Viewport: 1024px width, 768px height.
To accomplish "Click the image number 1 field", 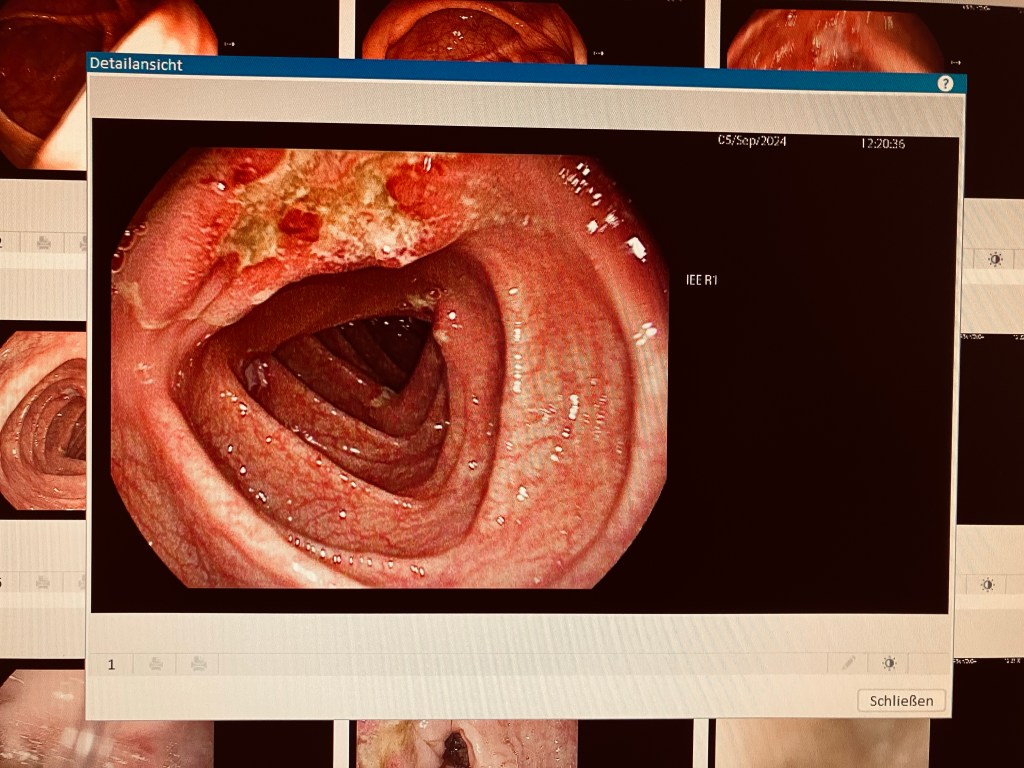I will point(111,664).
